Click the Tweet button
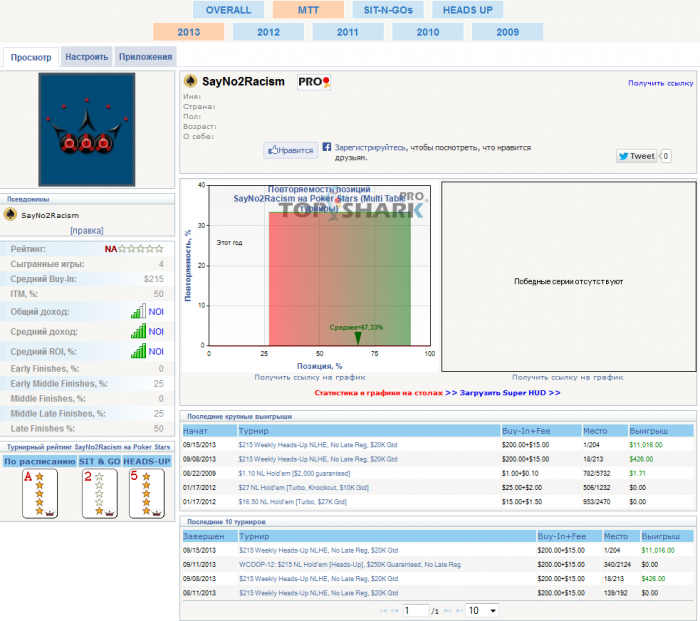The width and height of the screenshot is (700, 621). click(x=637, y=156)
